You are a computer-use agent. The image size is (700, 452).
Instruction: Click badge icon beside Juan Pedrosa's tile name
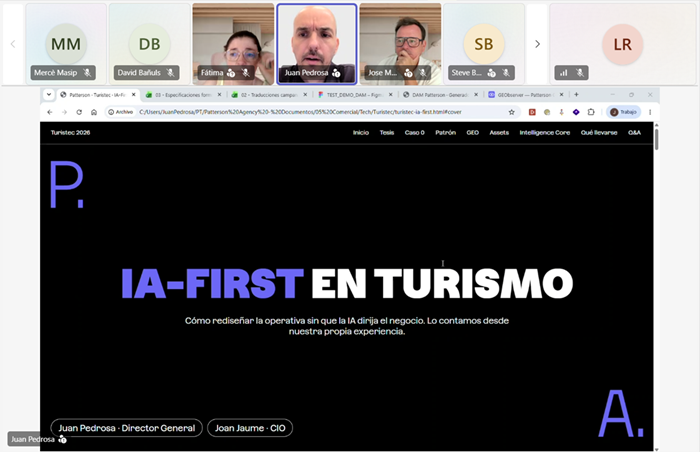336,73
